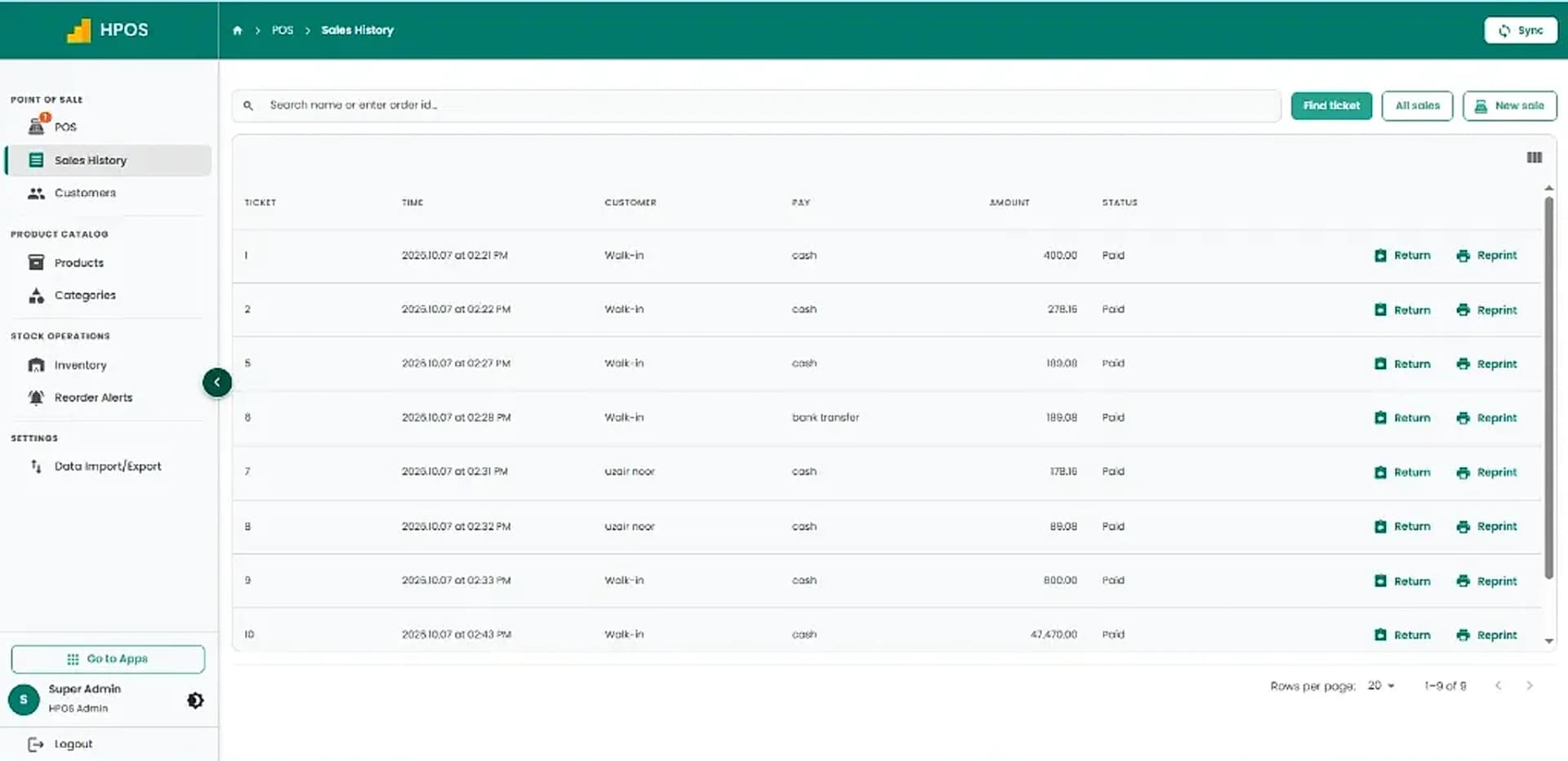Open the table columns toggle icon
The height and width of the screenshot is (761, 1568).
coord(1535,158)
